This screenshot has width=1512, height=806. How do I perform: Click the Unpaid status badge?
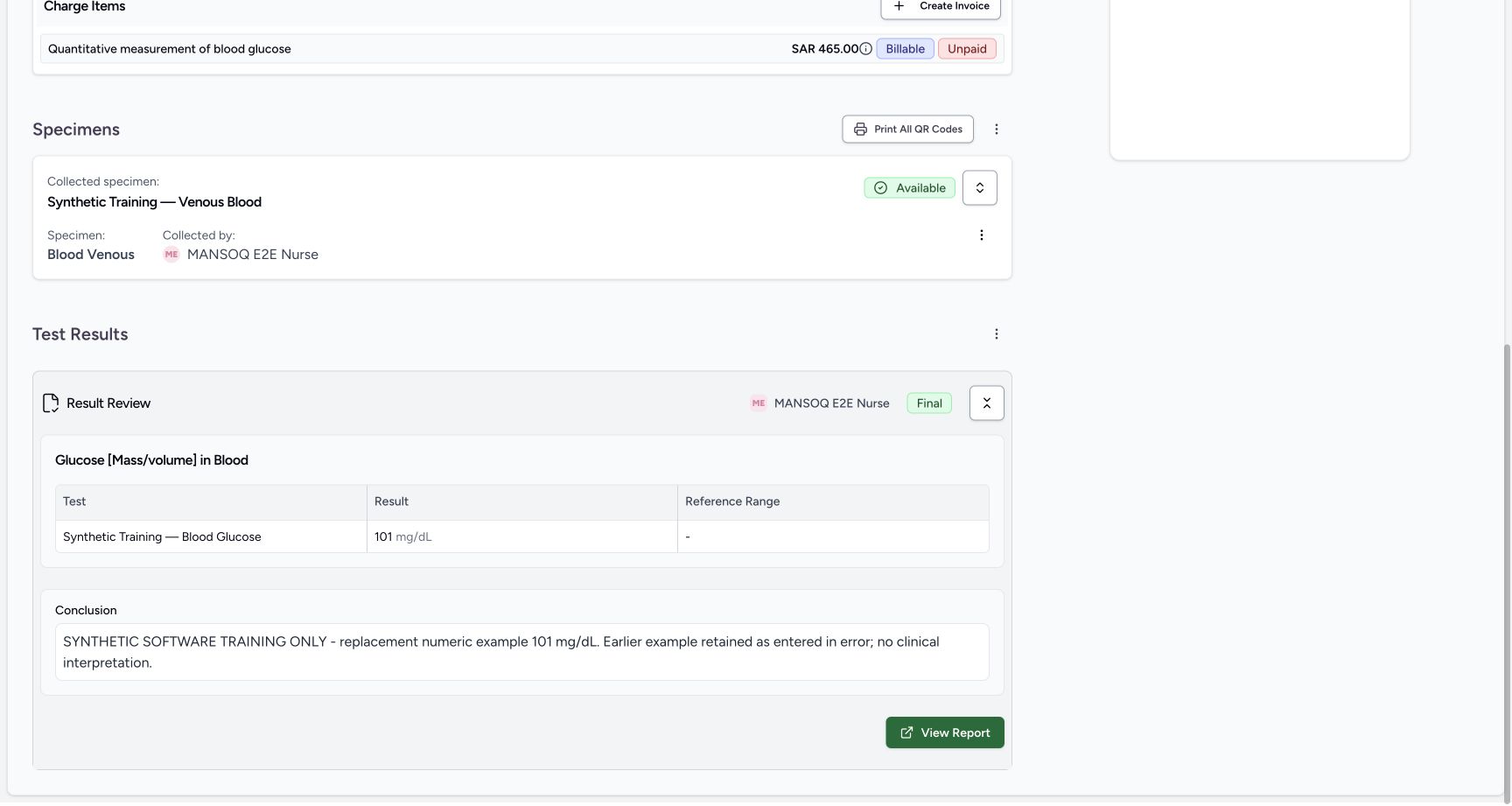click(x=967, y=49)
